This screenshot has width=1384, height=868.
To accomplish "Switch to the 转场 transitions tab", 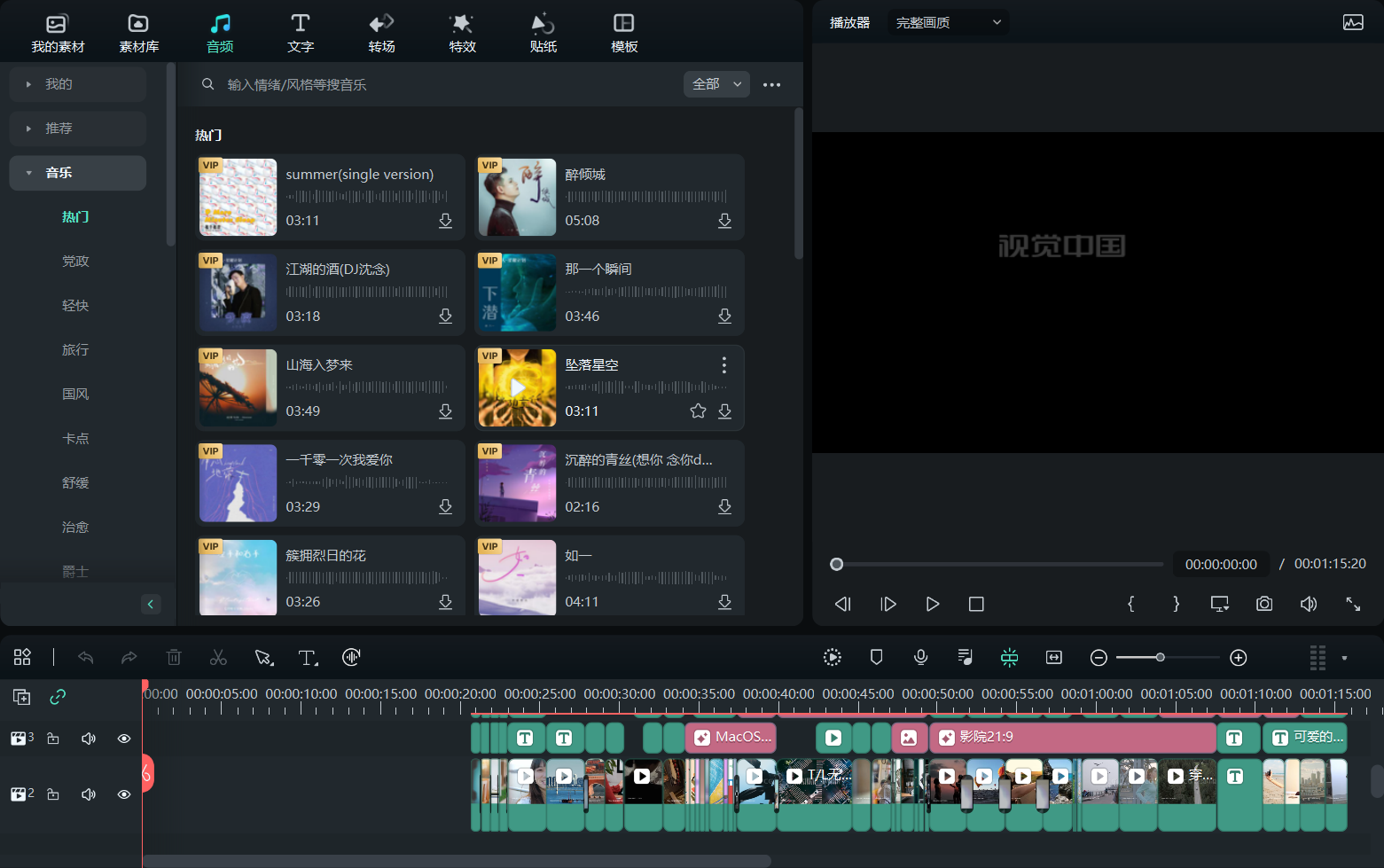I will pyautogui.click(x=381, y=33).
